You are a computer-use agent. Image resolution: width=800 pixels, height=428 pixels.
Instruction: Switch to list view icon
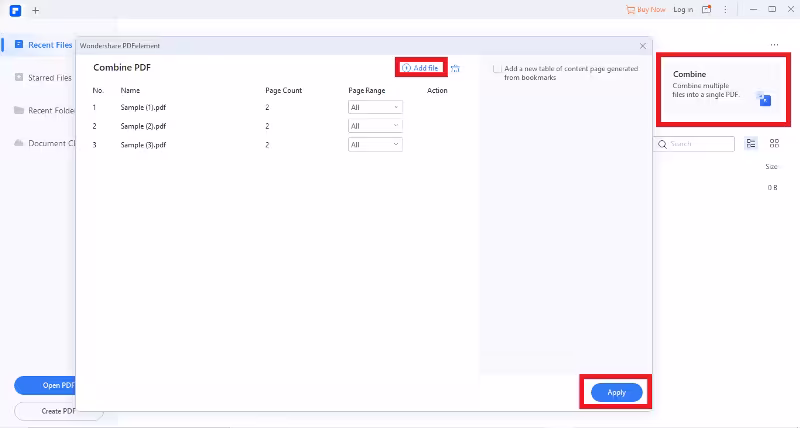click(751, 144)
